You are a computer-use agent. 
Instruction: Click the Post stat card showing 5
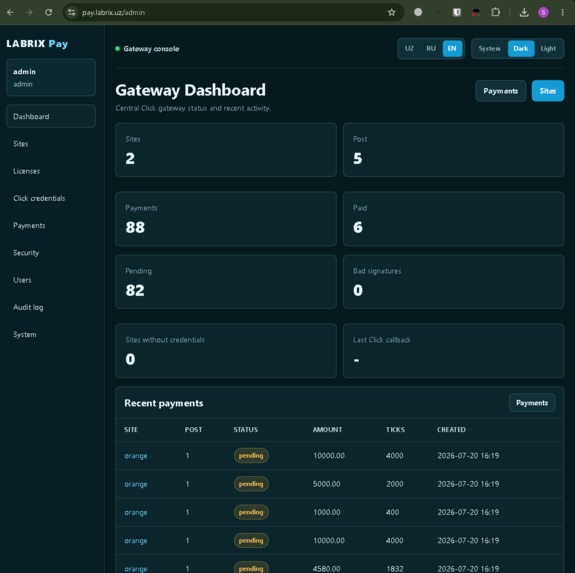pyautogui.click(x=454, y=150)
